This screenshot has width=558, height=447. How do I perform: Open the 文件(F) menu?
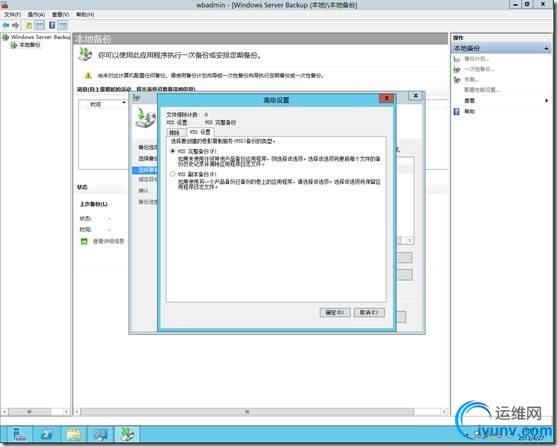(12, 14)
